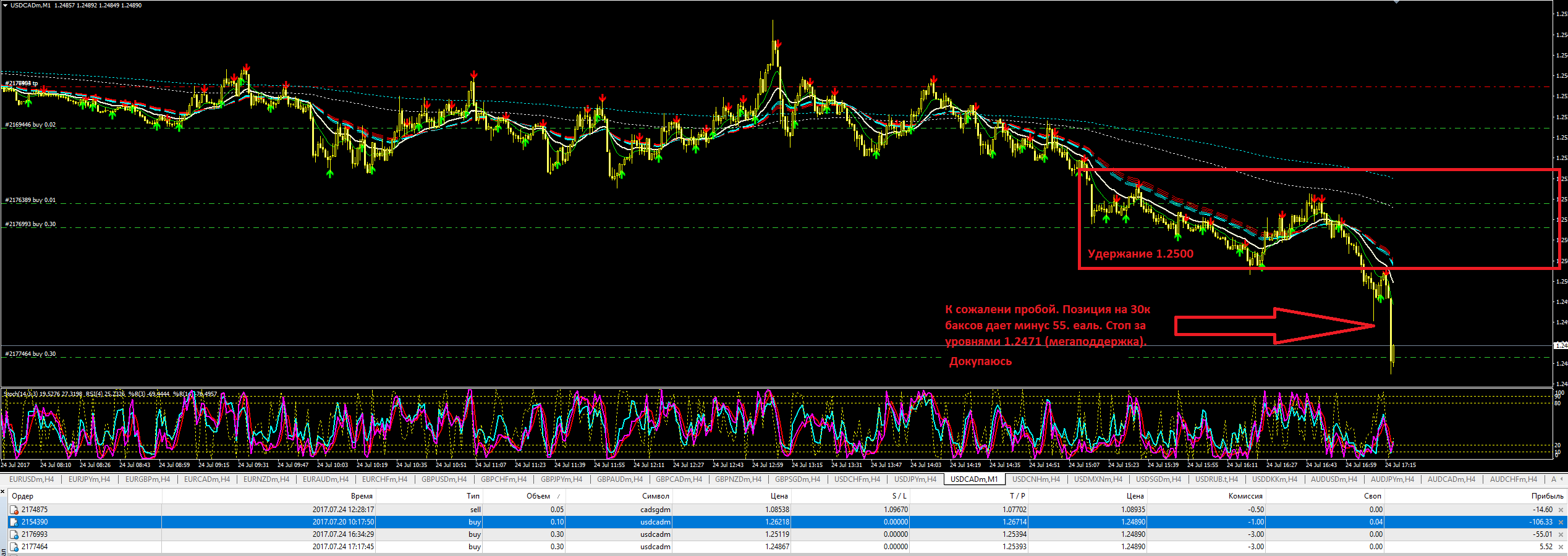Go to the GBPUSDm,H4 chart tab
This screenshot has width=1568, height=556.
coord(444,479)
